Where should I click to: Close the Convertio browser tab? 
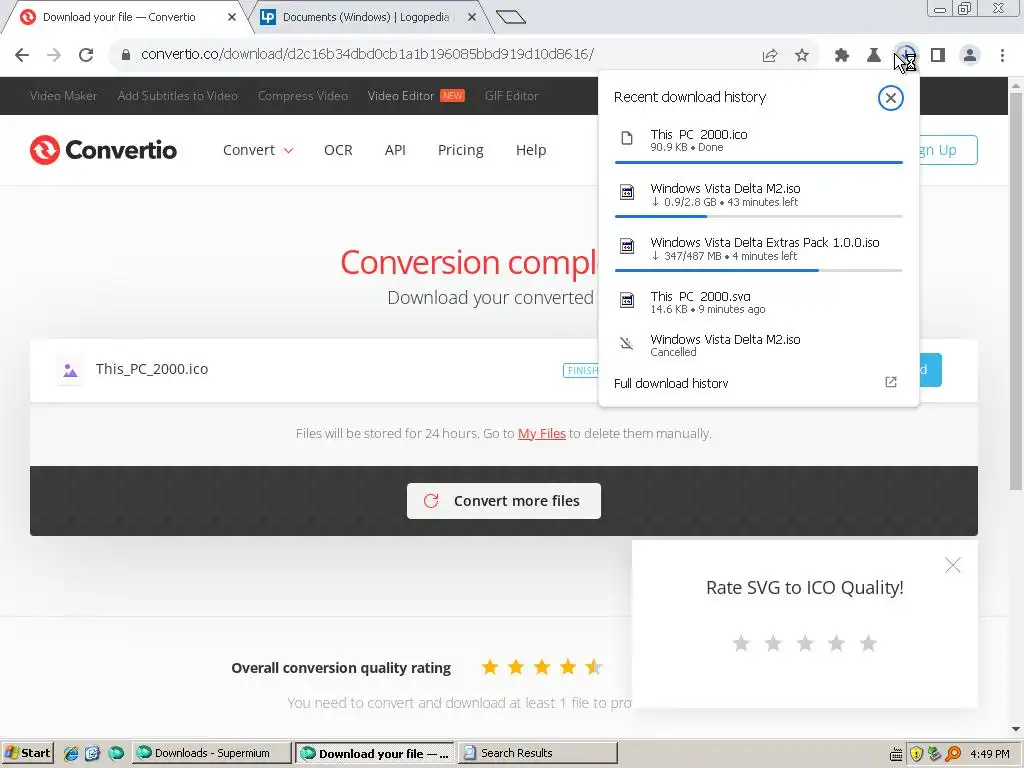[232, 17]
